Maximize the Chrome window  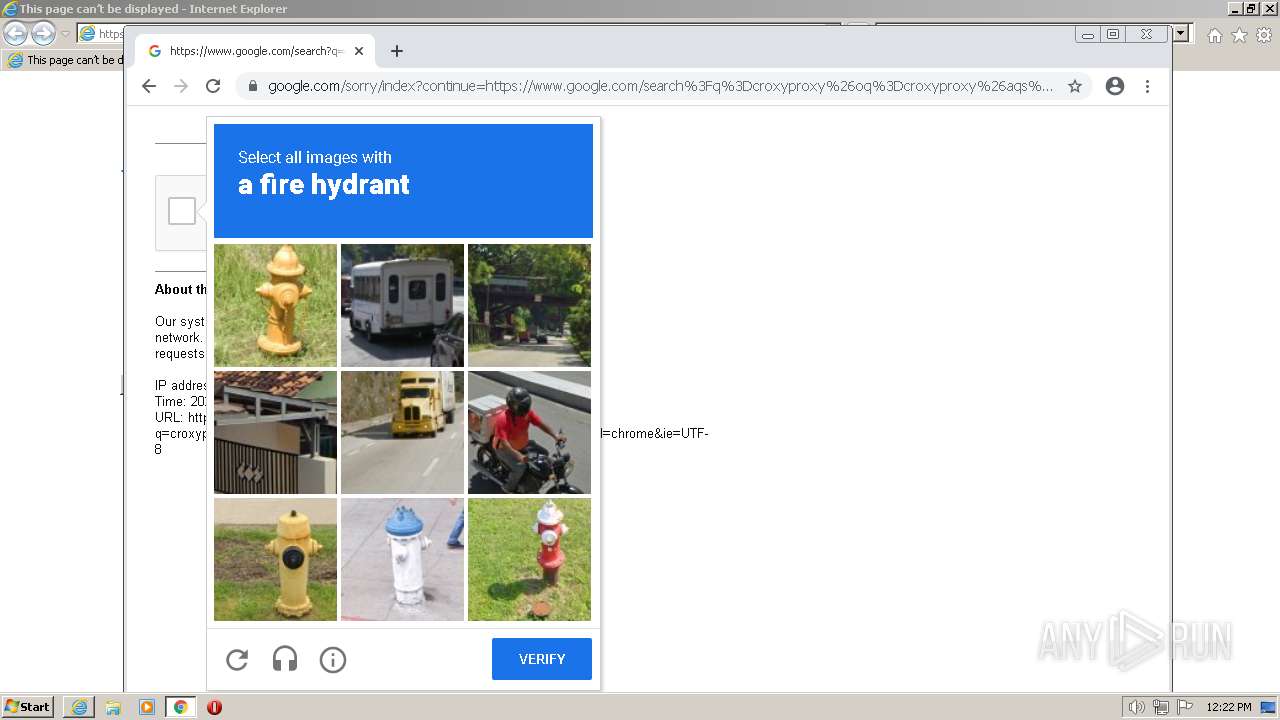click(1113, 34)
